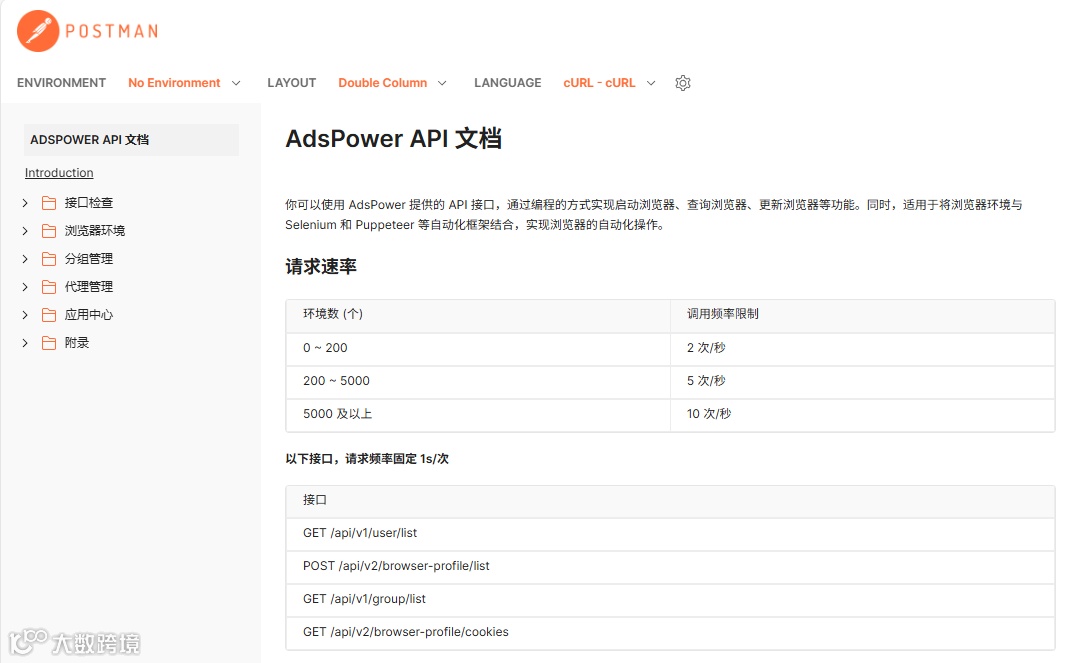Click the 接口检查 folder icon
This screenshot has height=663, width=1074.
49,203
